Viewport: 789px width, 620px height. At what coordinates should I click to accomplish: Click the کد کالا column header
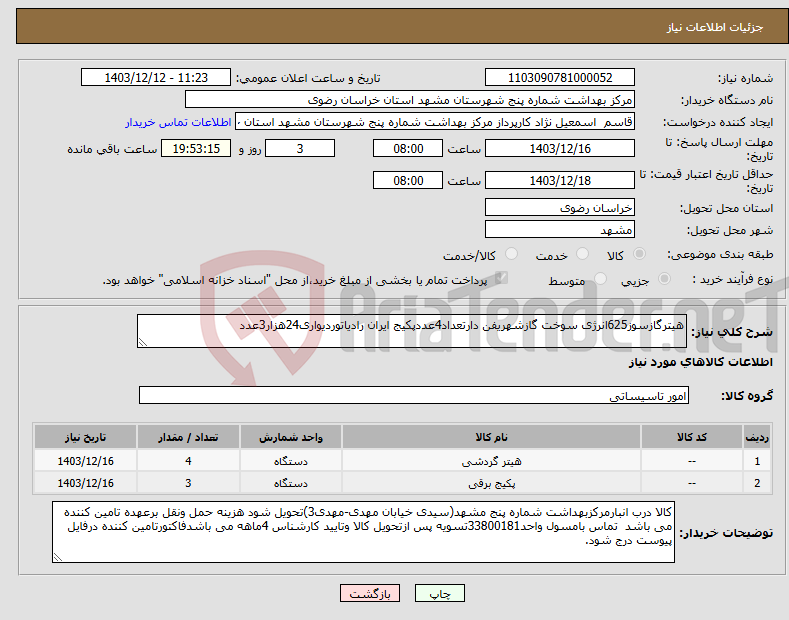pyautogui.click(x=691, y=437)
